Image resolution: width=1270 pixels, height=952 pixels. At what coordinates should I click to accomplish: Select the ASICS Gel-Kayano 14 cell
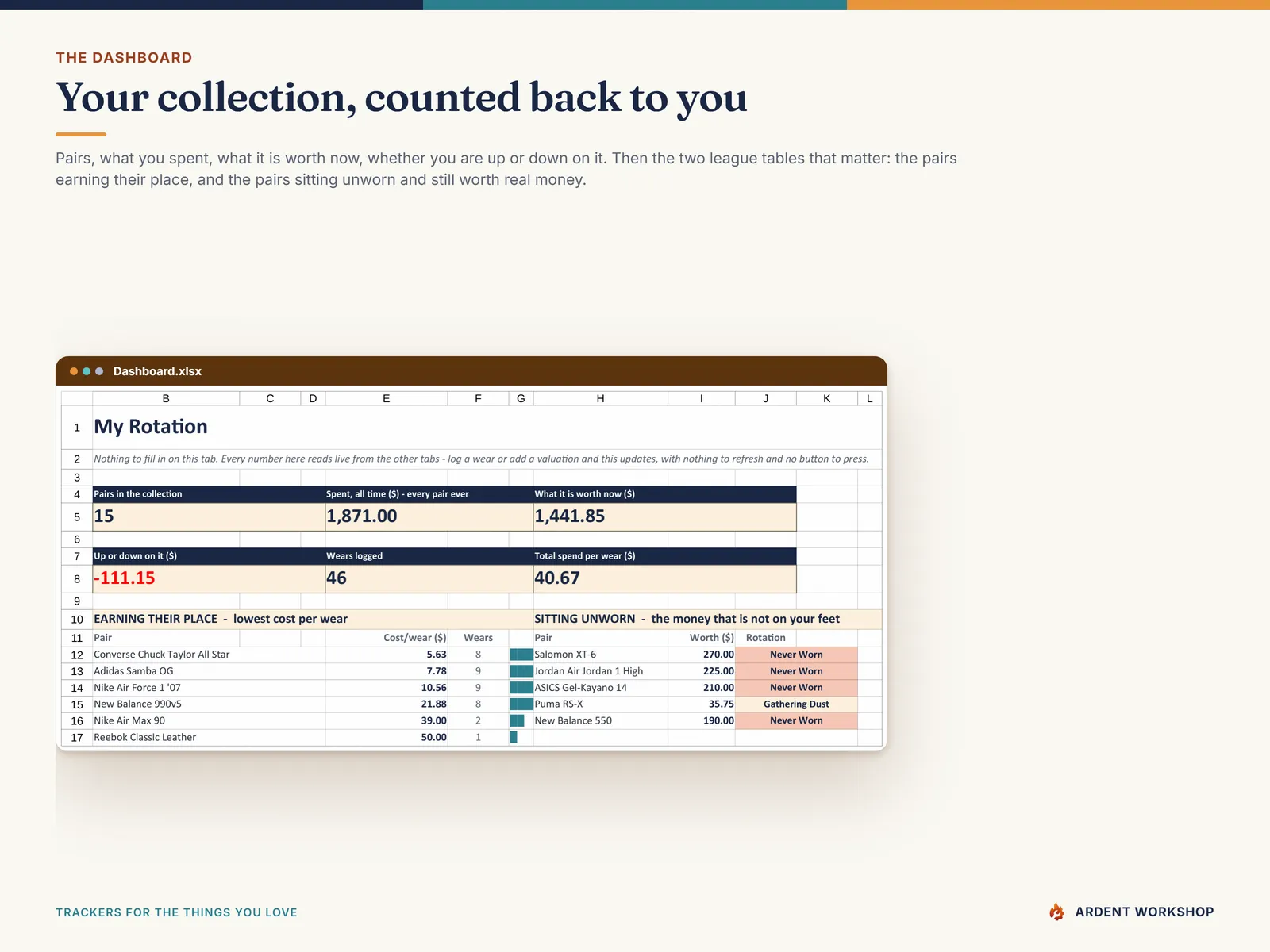click(601, 688)
